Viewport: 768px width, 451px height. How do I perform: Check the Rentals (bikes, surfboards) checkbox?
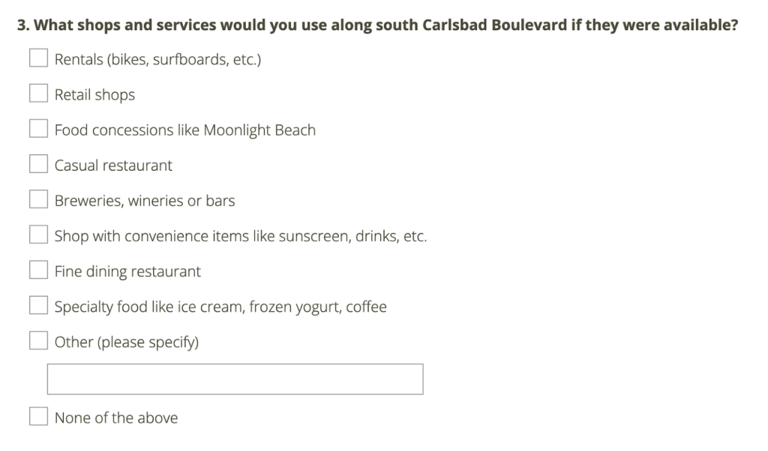[x=38, y=58]
